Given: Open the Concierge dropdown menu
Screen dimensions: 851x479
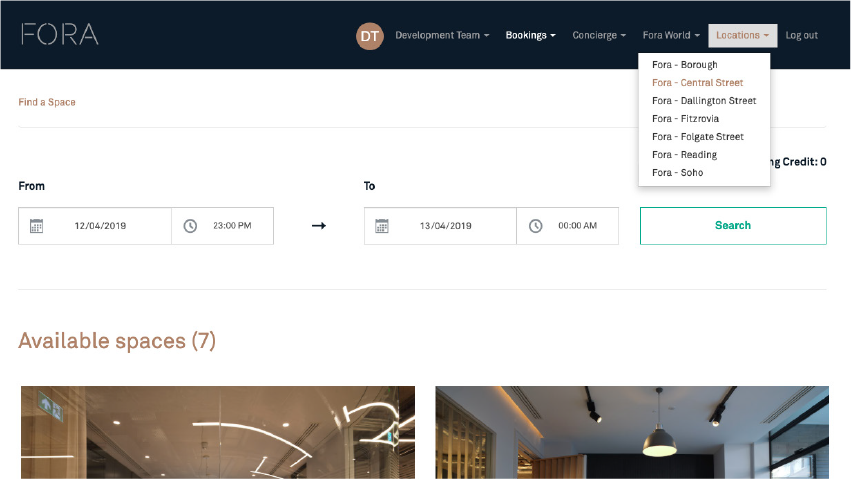Looking at the screenshot, I should point(599,35).
